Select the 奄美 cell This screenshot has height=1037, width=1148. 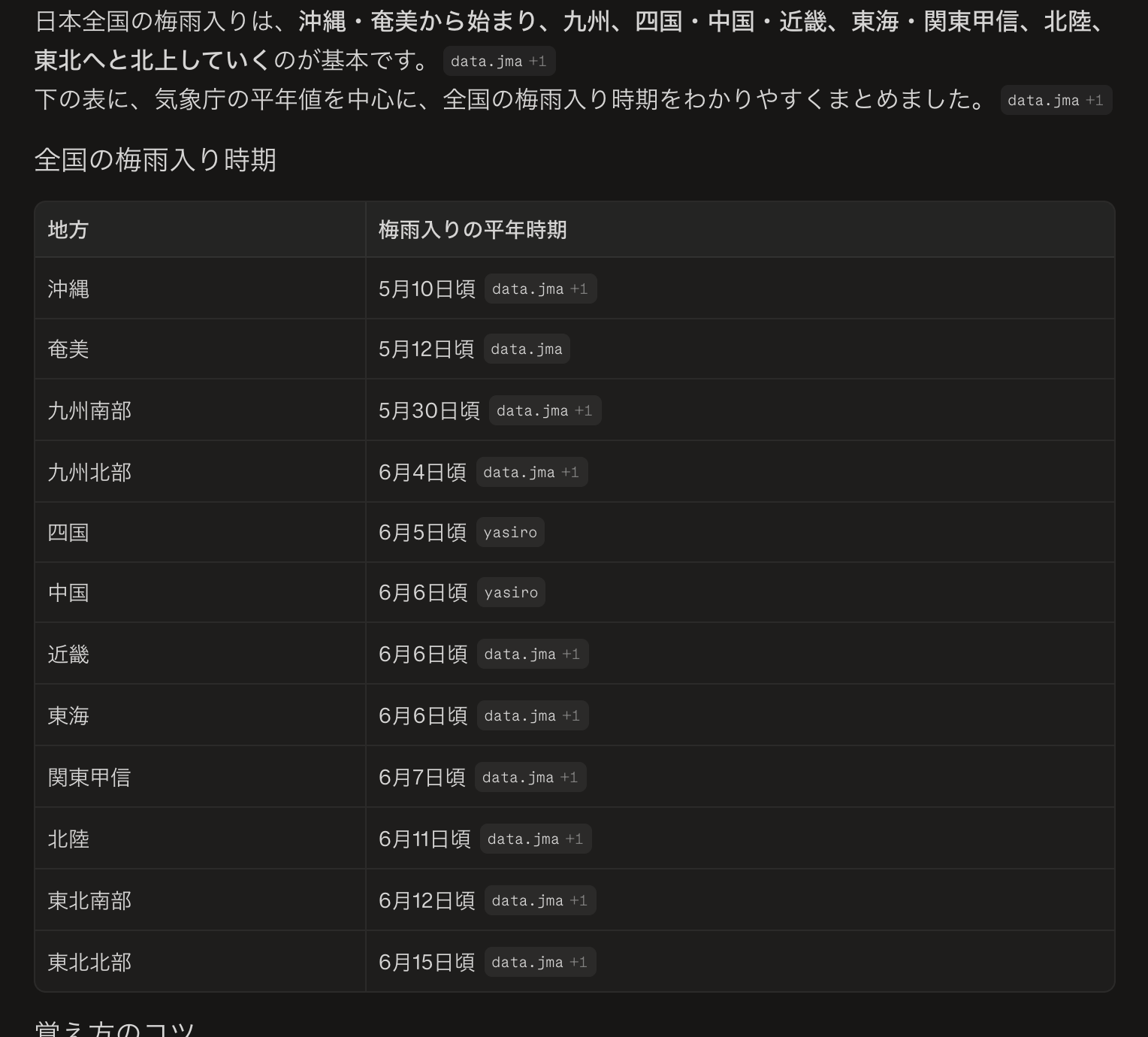click(200, 349)
